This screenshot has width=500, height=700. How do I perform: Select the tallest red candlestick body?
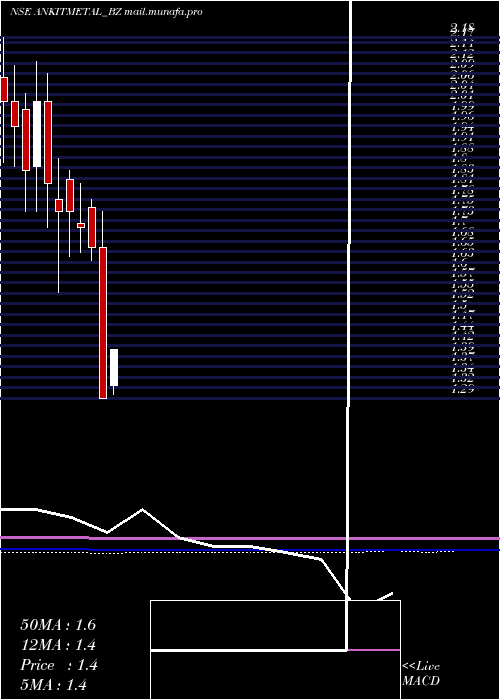pyautogui.click(x=103, y=323)
